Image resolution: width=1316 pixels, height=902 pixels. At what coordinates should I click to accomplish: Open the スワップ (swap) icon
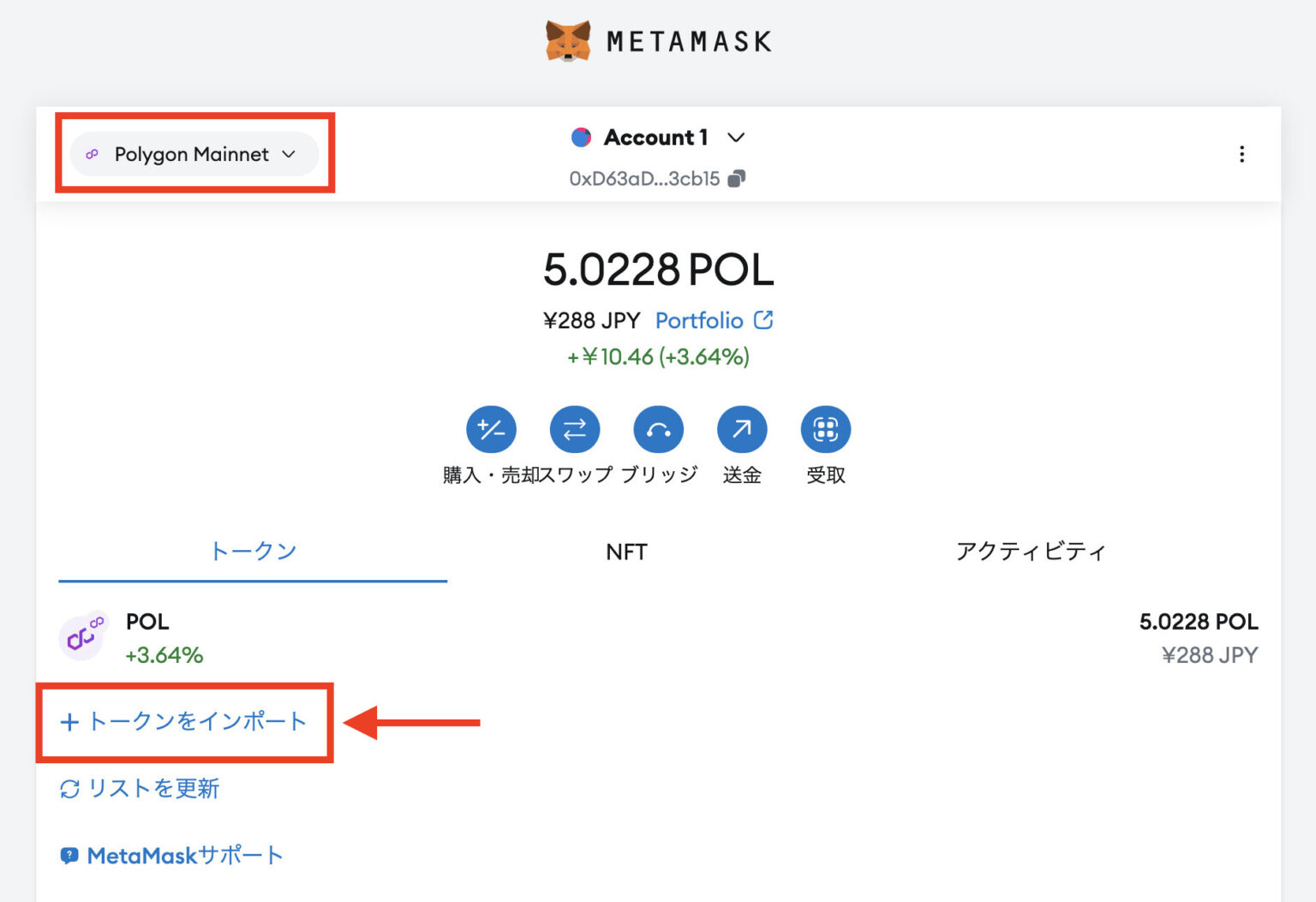tap(575, 429)
